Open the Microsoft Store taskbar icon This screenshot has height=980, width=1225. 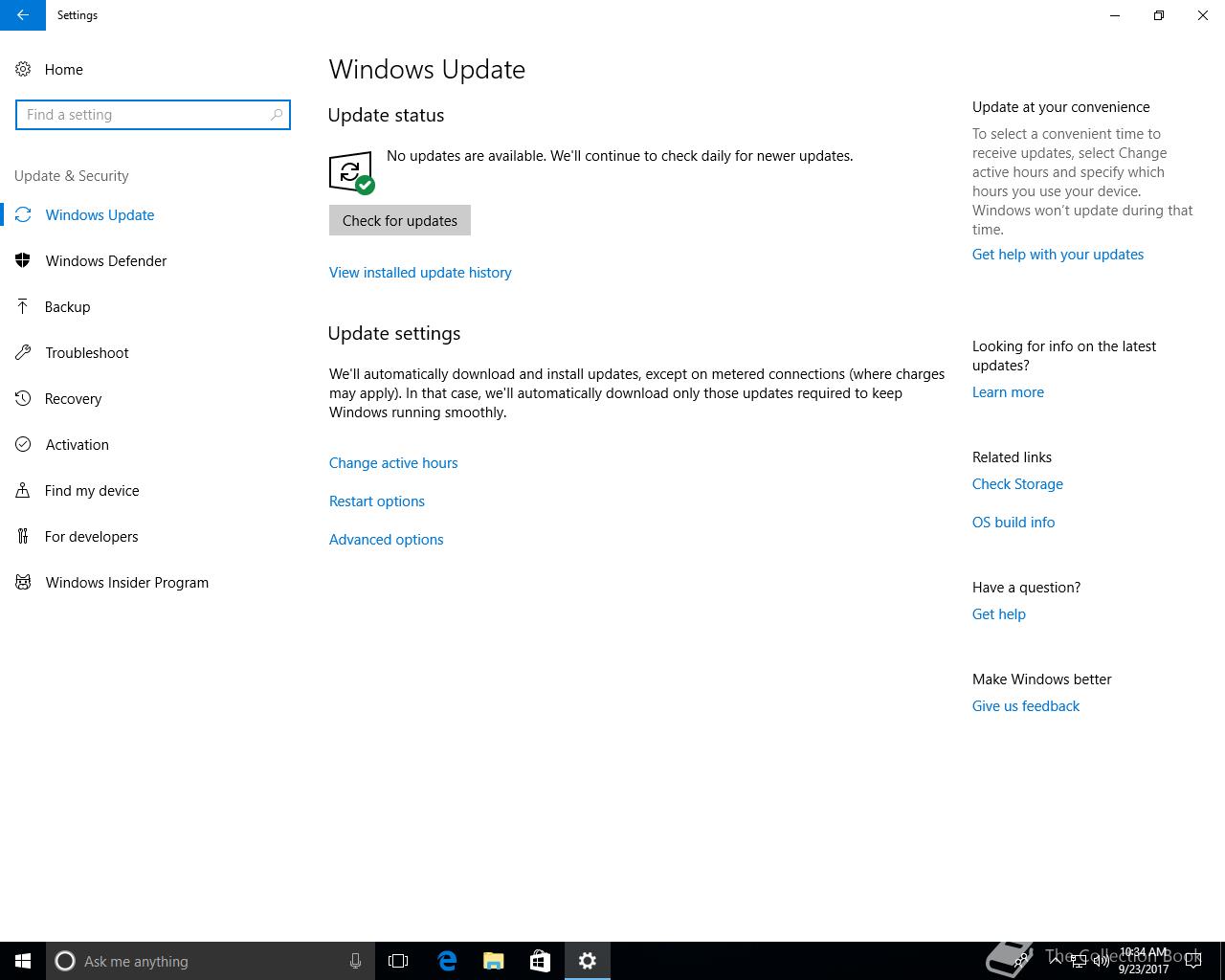(x=540, y=961)
